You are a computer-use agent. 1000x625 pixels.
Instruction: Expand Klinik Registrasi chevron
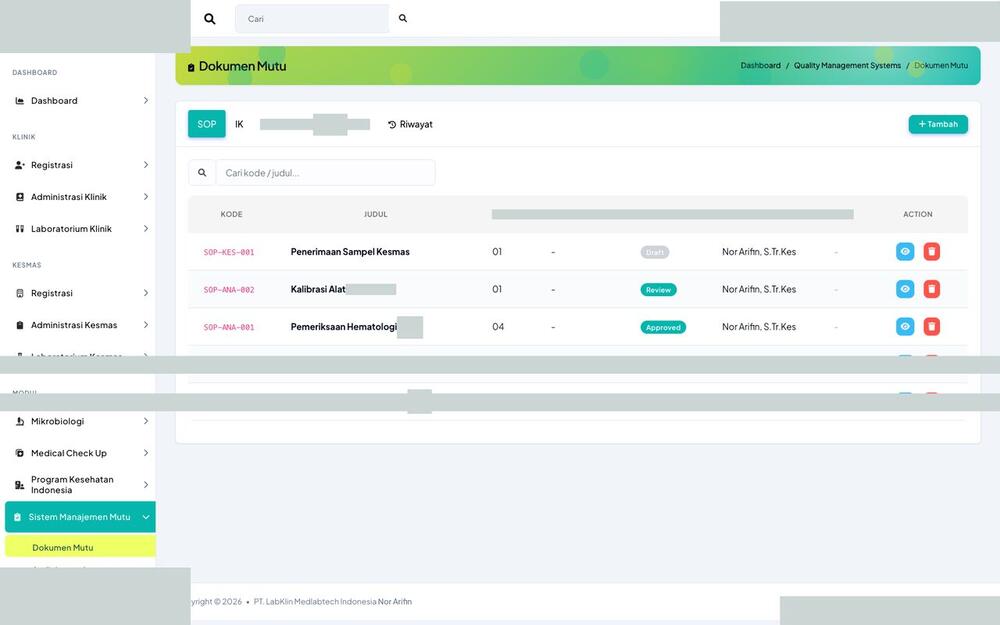pyautogui.click(x=145, y=165)
